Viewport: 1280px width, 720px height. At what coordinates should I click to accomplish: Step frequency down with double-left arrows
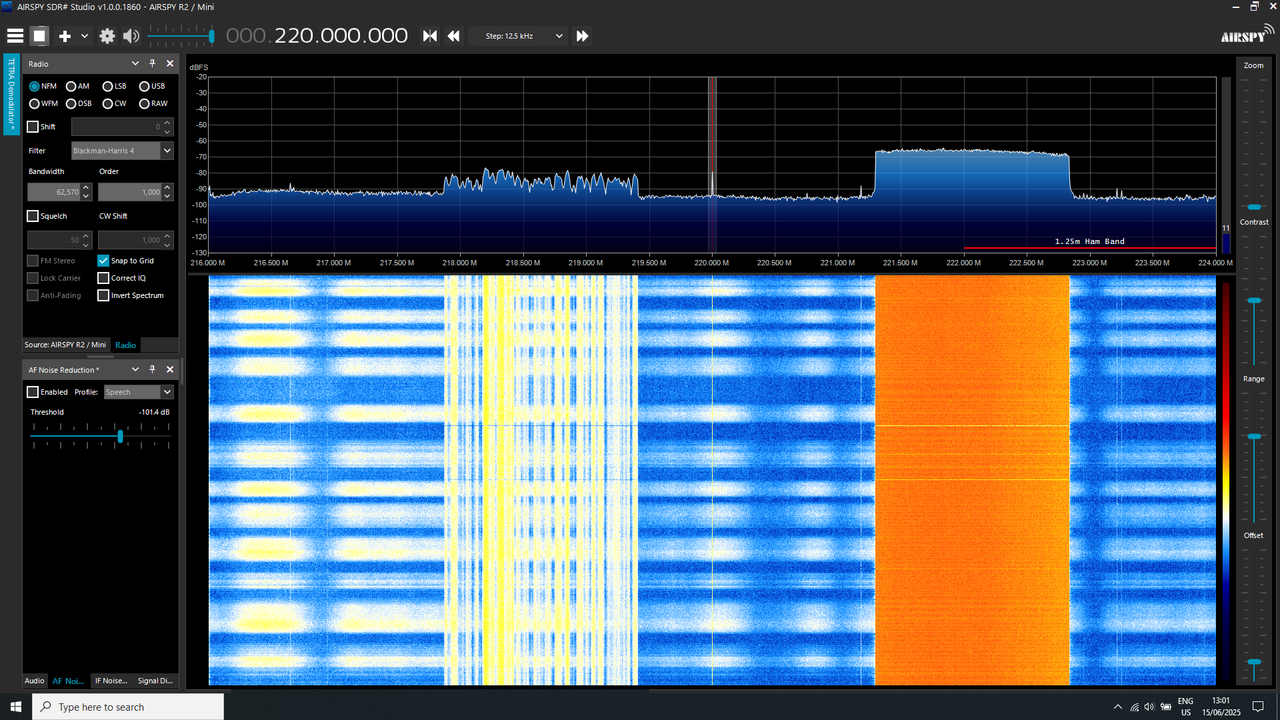coord(453,36)
